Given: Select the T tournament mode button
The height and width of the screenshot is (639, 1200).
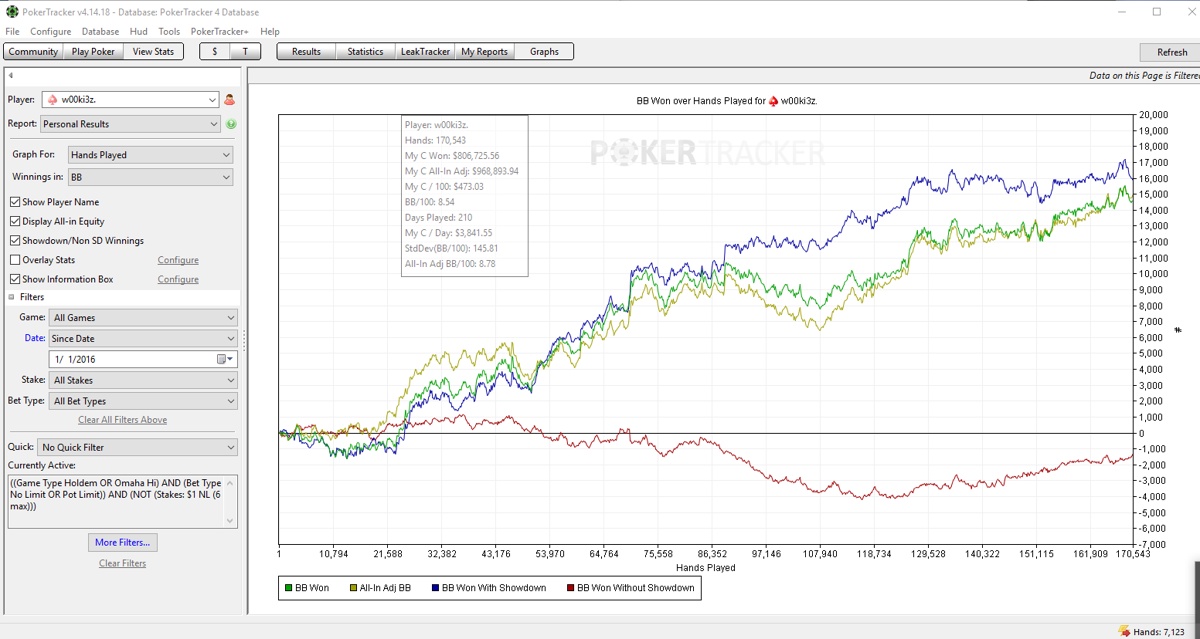Looking at the screenshot, I should coord(245,51).
